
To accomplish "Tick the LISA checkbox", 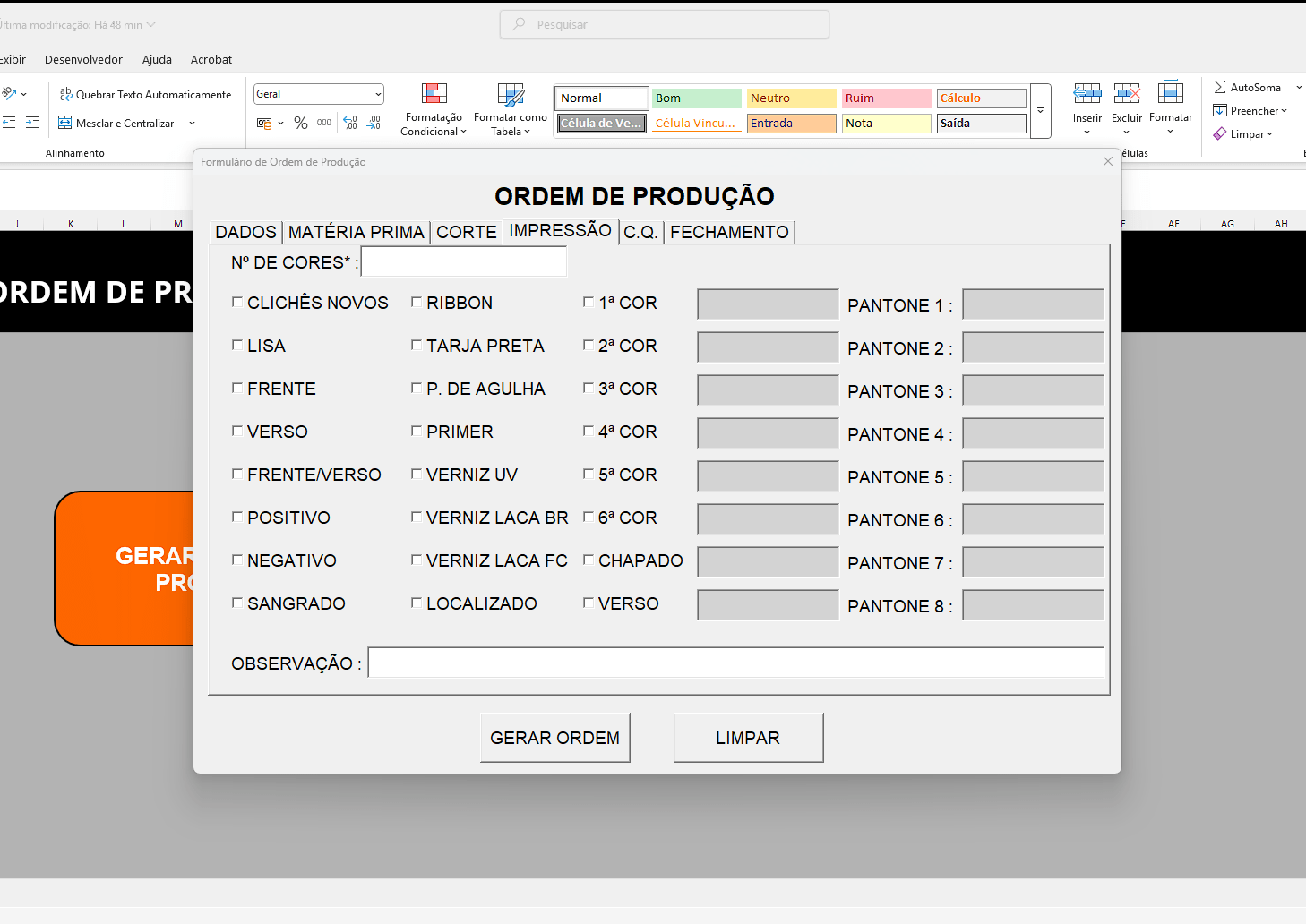I will tap(237, 346).
